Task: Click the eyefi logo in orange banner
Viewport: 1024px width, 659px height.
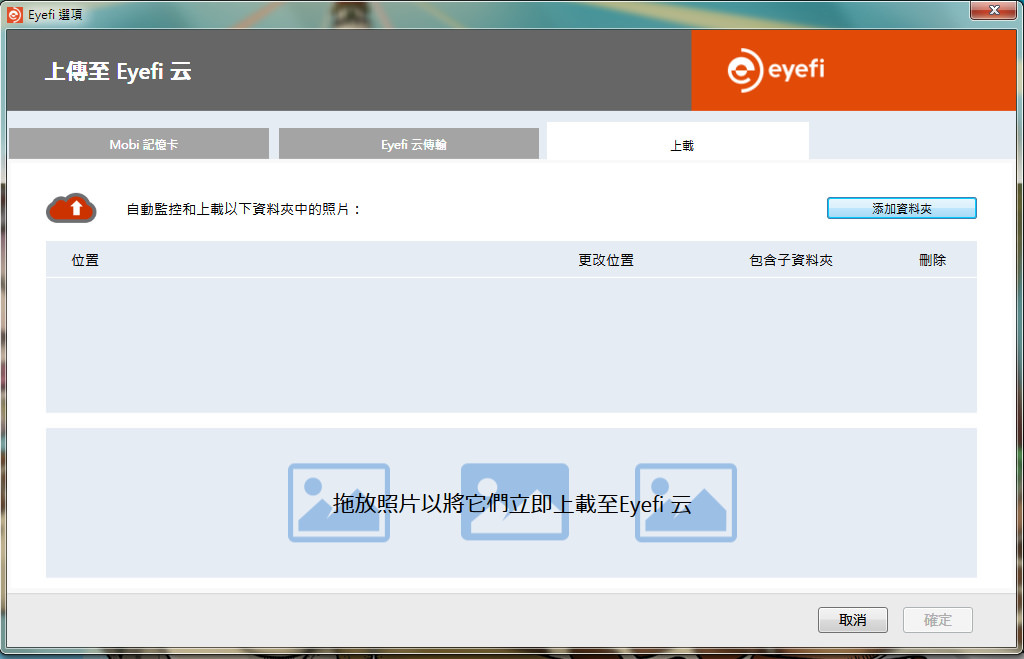Action: point(776,70)
